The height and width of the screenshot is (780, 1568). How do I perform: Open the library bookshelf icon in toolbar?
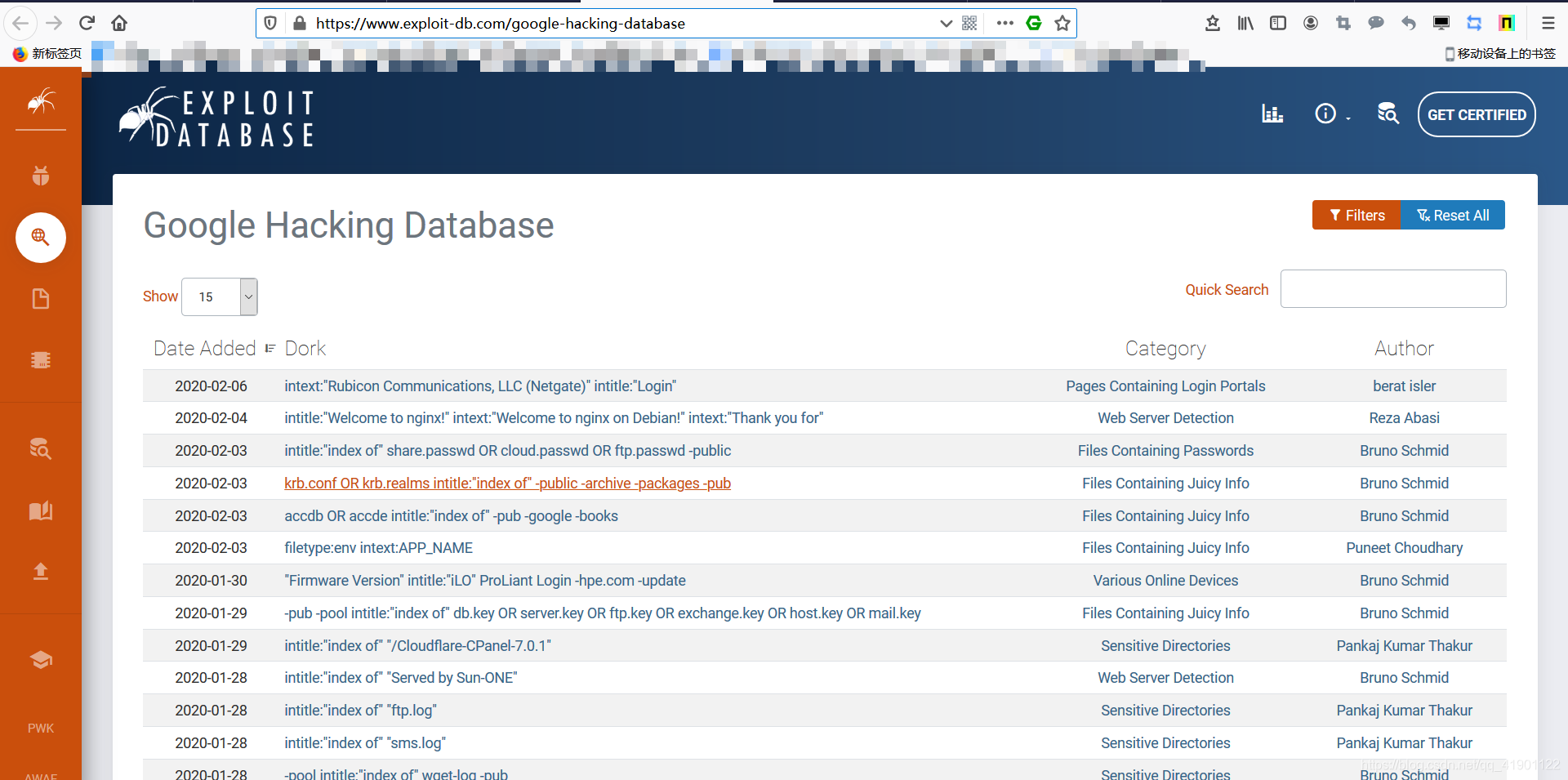point(1245,23)
